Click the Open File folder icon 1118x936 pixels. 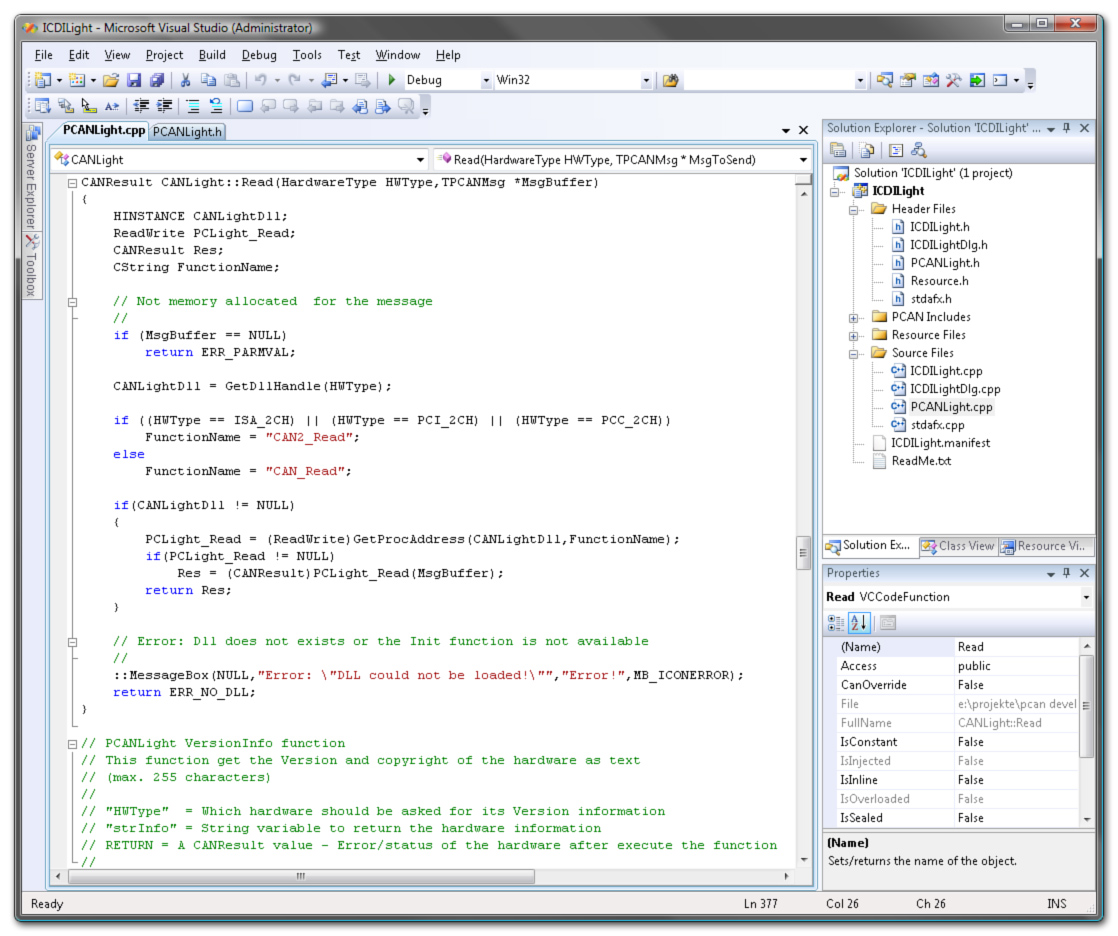[111, 81]
